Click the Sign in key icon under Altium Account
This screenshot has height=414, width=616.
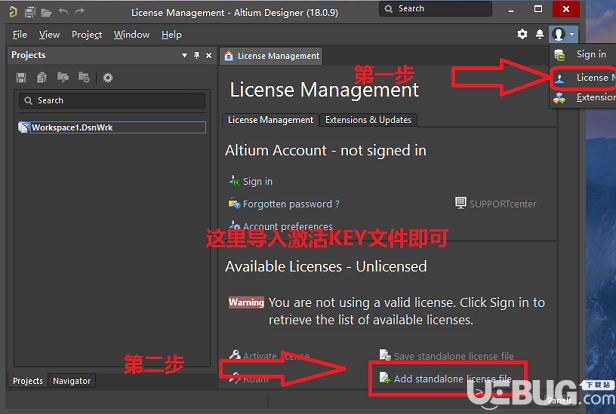pyautogui.click(x=234, y=181)
